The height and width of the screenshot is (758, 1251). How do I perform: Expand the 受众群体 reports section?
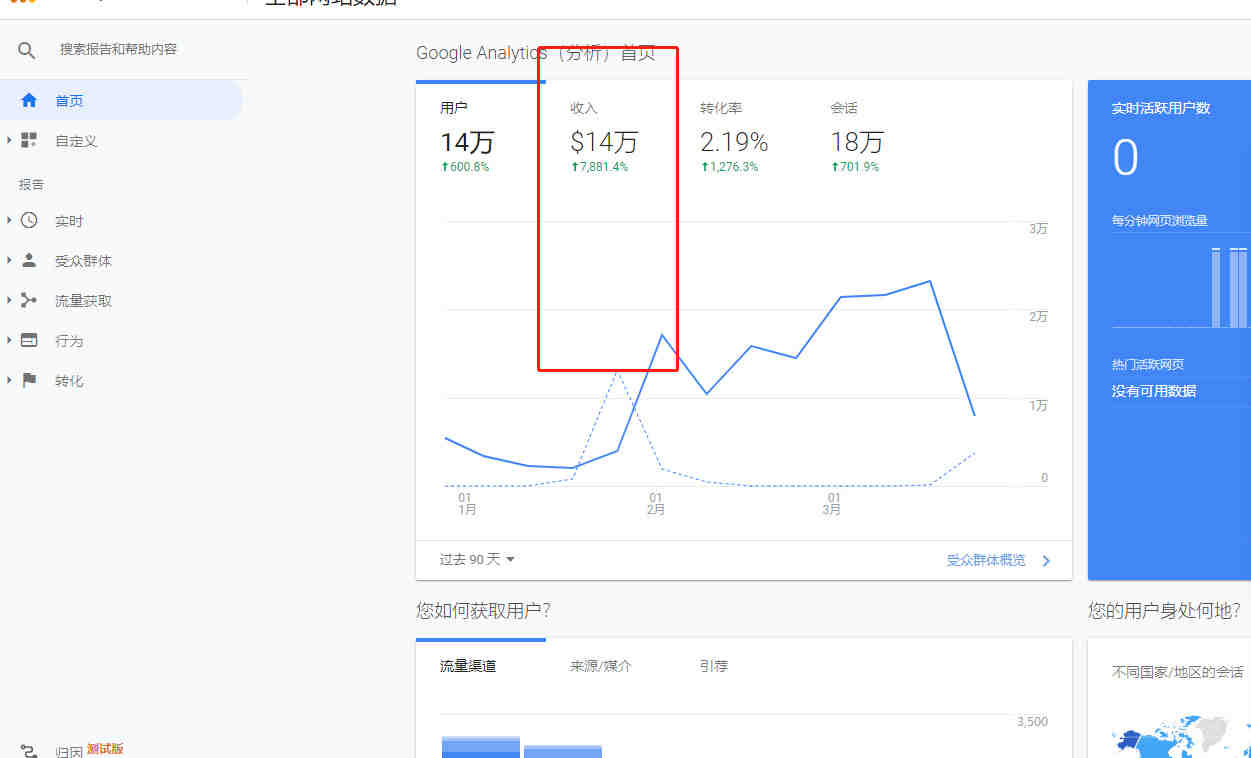[9, 260]
